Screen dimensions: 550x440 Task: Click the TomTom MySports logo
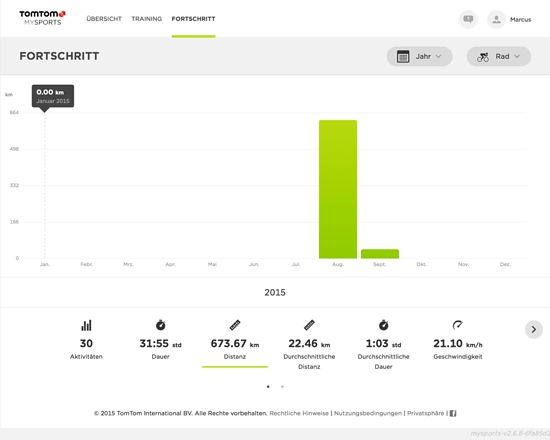[x=42, y=18]
